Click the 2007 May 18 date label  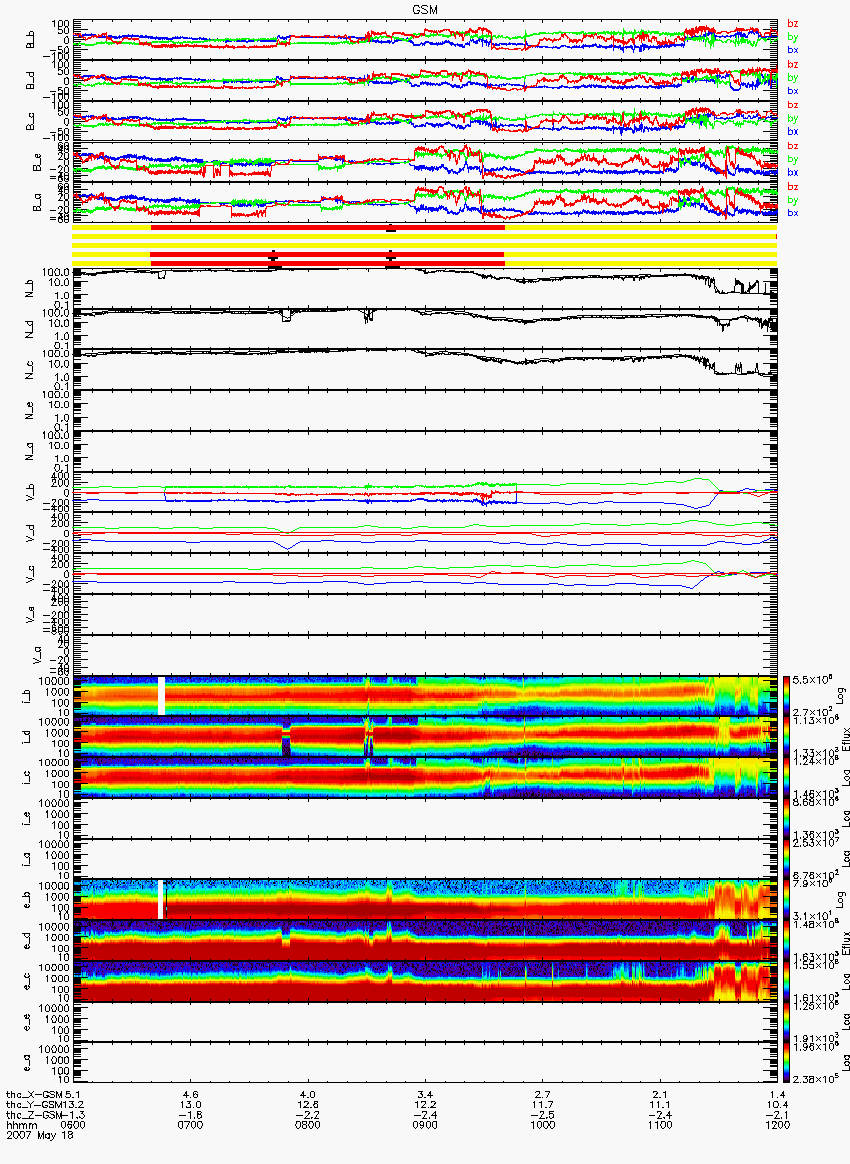(40, 1134)
